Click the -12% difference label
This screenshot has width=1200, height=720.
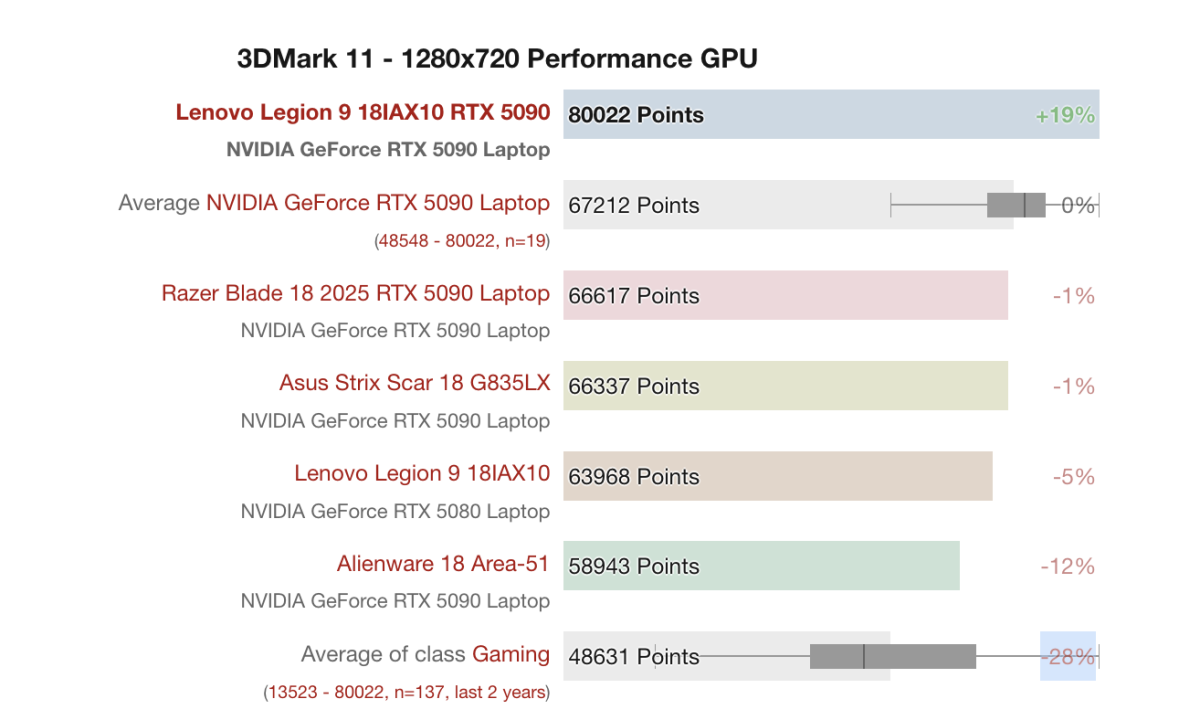(1068, 567)
